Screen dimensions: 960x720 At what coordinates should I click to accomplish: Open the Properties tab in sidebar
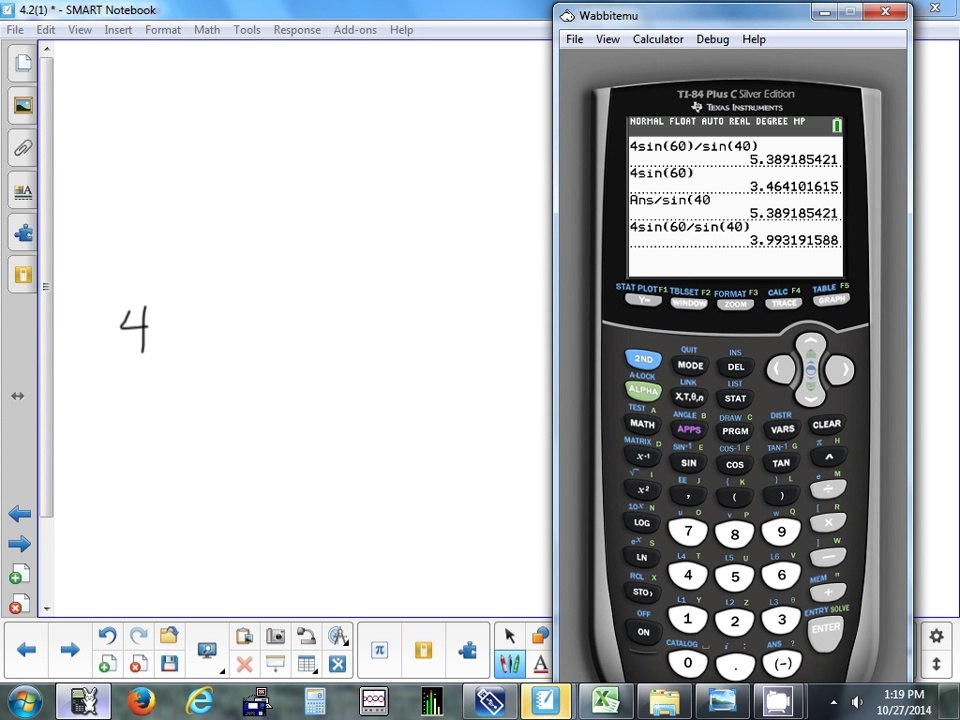23,191
